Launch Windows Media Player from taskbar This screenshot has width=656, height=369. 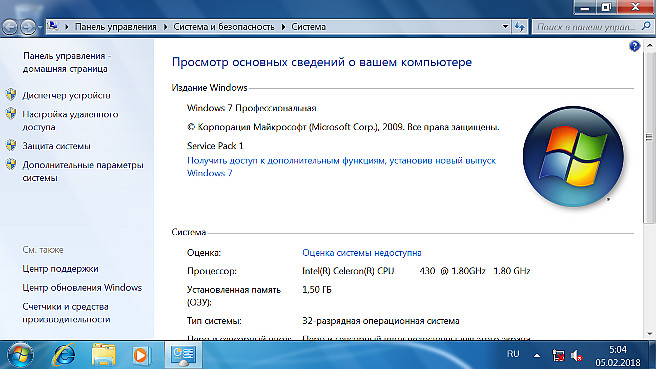(x=142, y=355)
